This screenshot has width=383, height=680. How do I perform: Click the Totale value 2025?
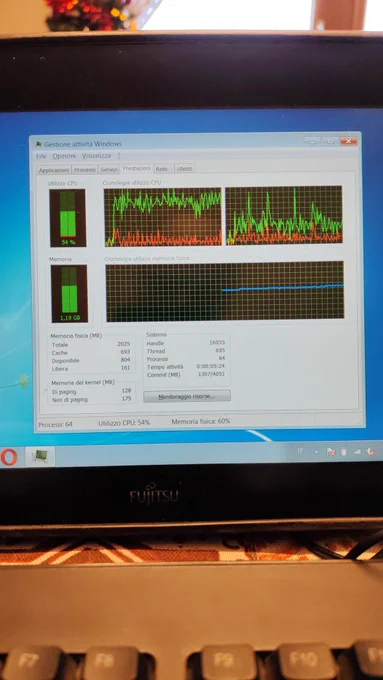click(x=124, y=344)
